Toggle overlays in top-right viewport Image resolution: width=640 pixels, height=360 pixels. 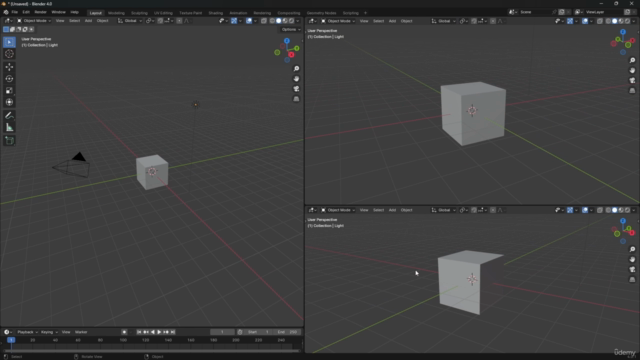585,21
